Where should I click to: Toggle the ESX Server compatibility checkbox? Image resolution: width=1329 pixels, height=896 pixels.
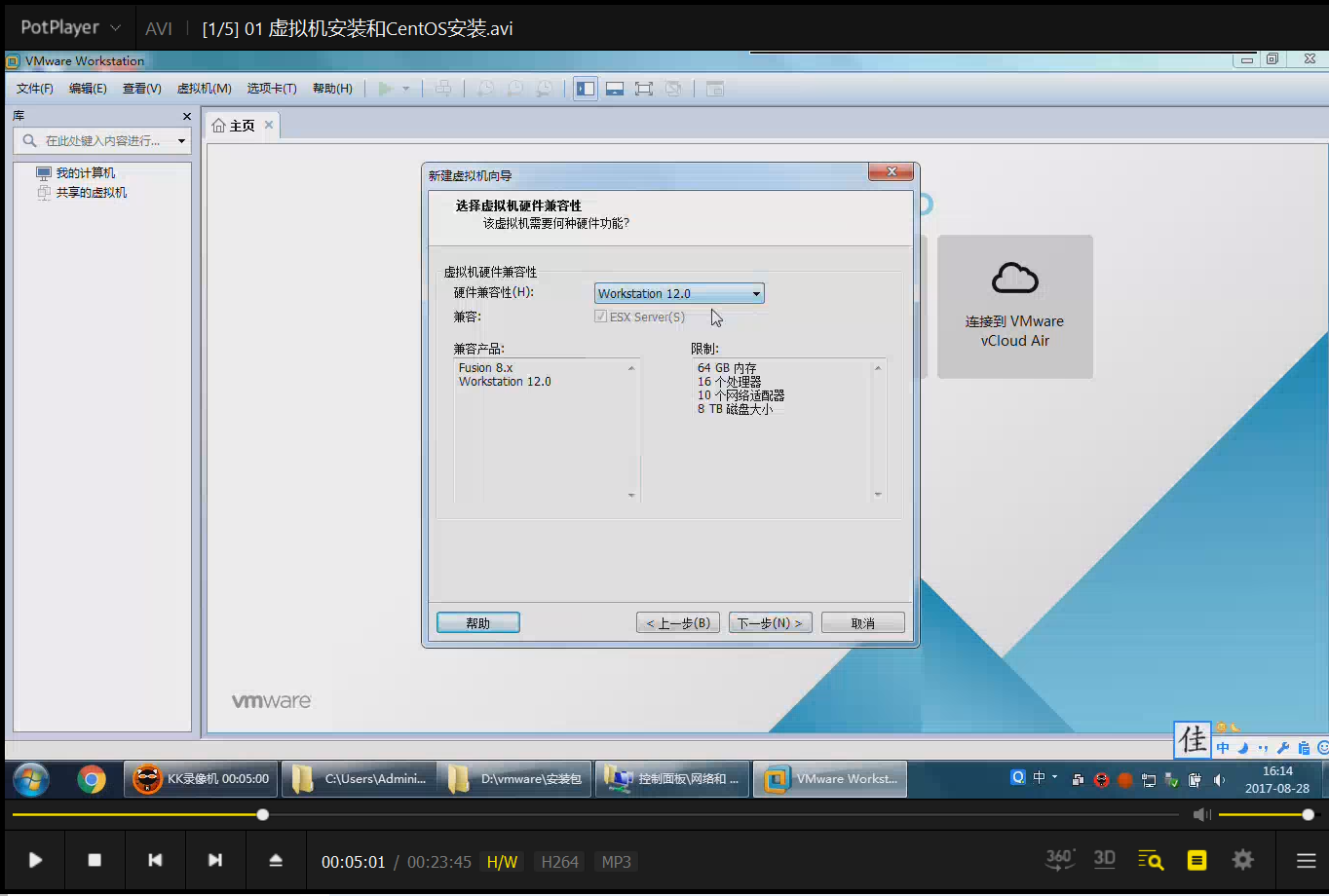[601, 317]
